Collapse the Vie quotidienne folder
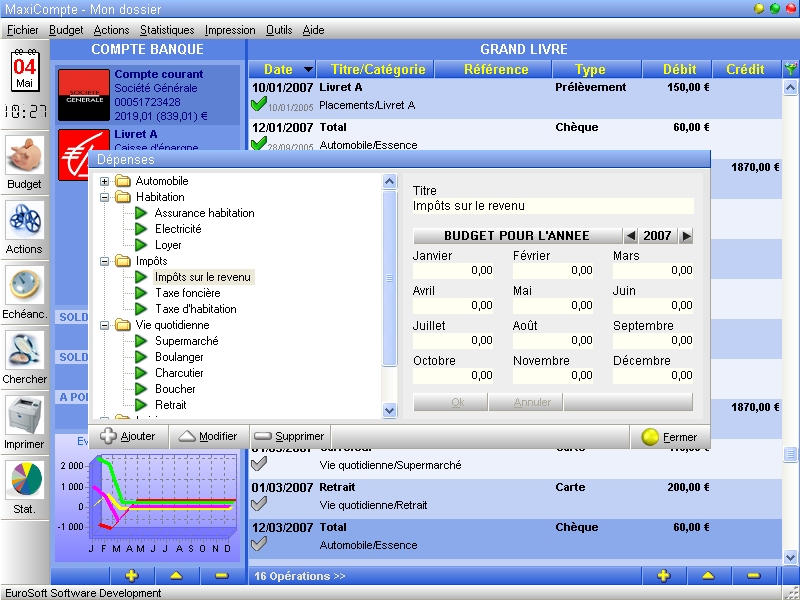Viewport: 800px width, 600px height. pos(105,325)
